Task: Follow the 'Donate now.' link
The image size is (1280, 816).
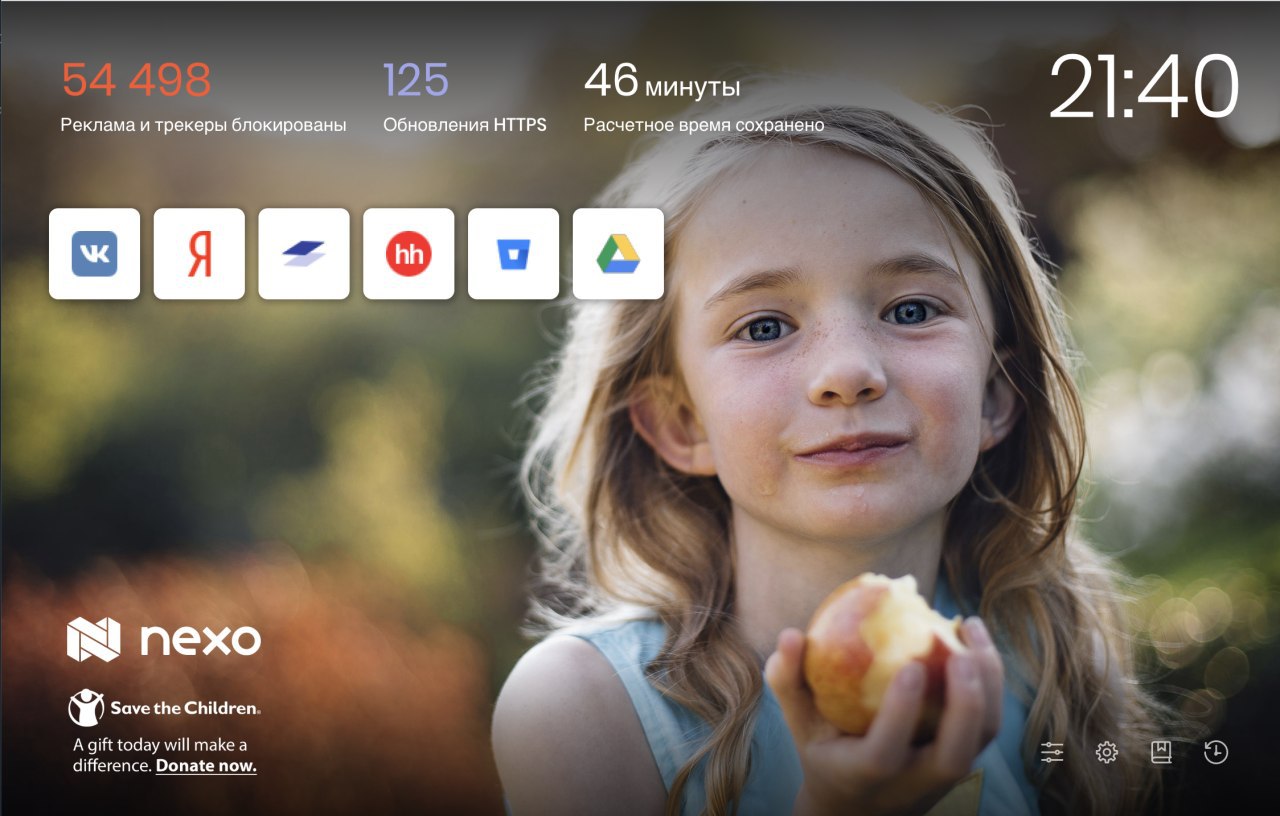Action: point(206,766)
